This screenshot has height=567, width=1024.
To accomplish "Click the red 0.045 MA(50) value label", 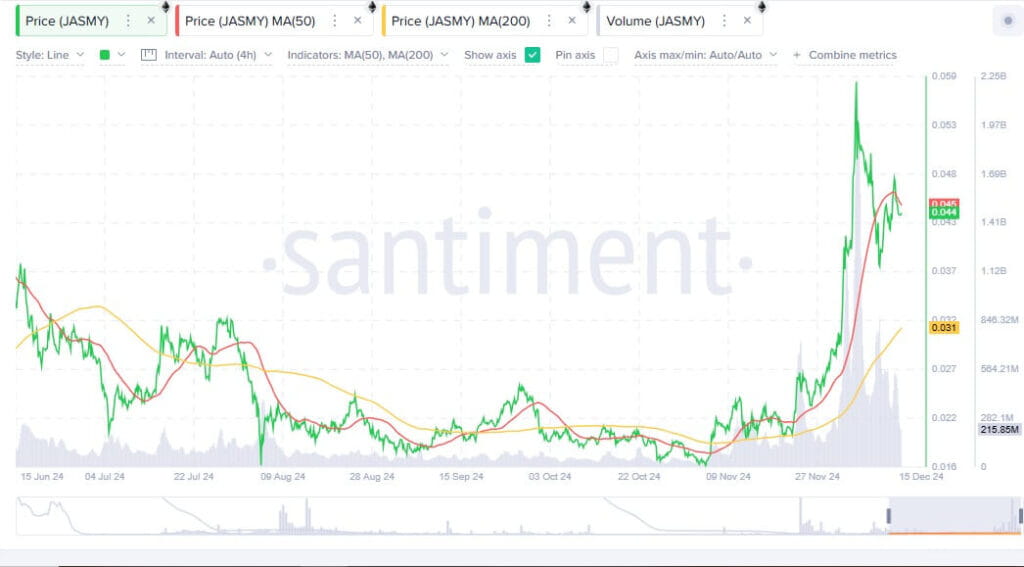I will (944, 204).
